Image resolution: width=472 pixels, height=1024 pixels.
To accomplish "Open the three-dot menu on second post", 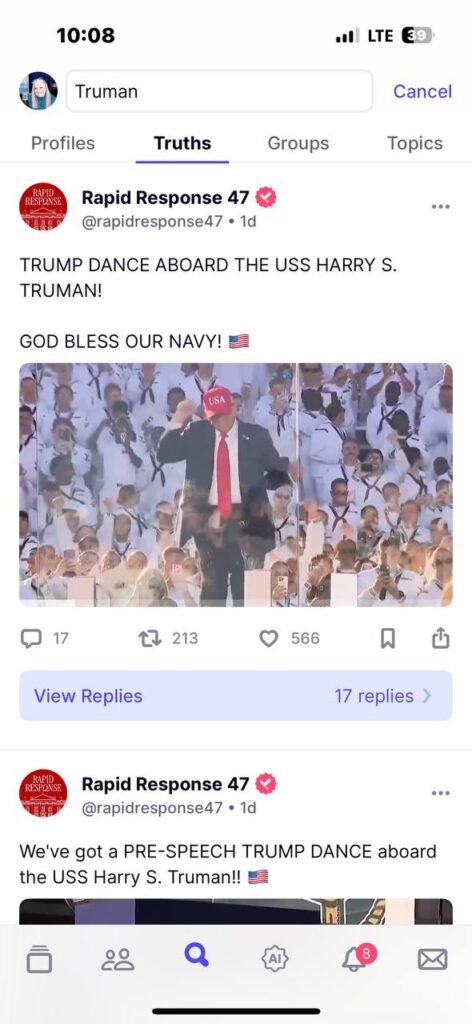I will [x=441, y=793].
